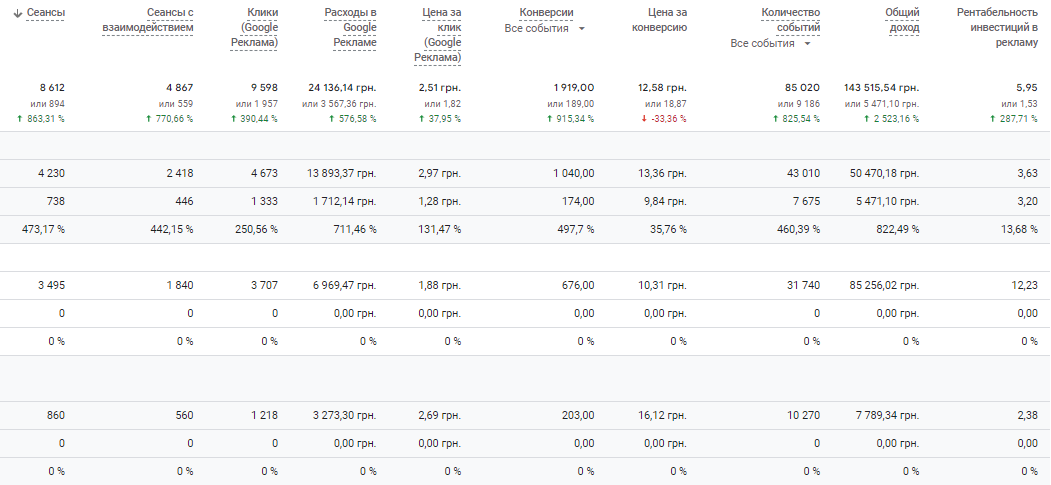Select event count cell 43 010
The height and width of the screenshot is (485, 1051).
803,174
